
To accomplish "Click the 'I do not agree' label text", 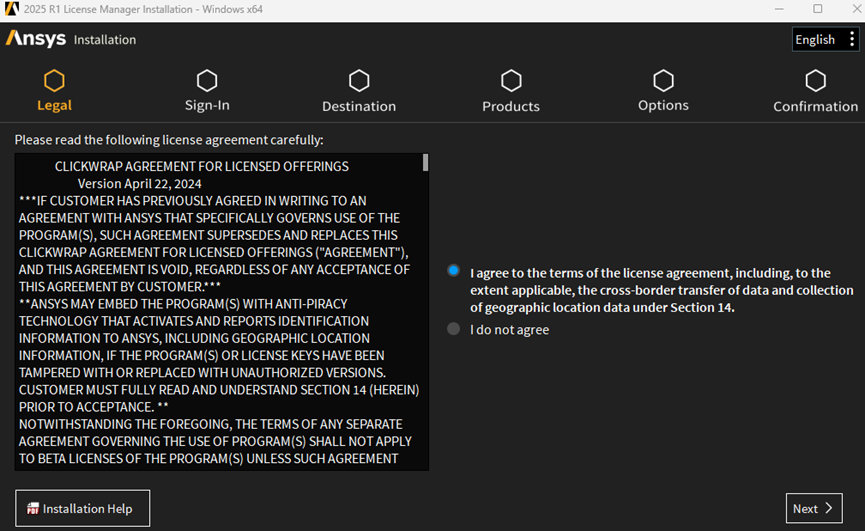I will pyautogui.click(x=510, y=330).
